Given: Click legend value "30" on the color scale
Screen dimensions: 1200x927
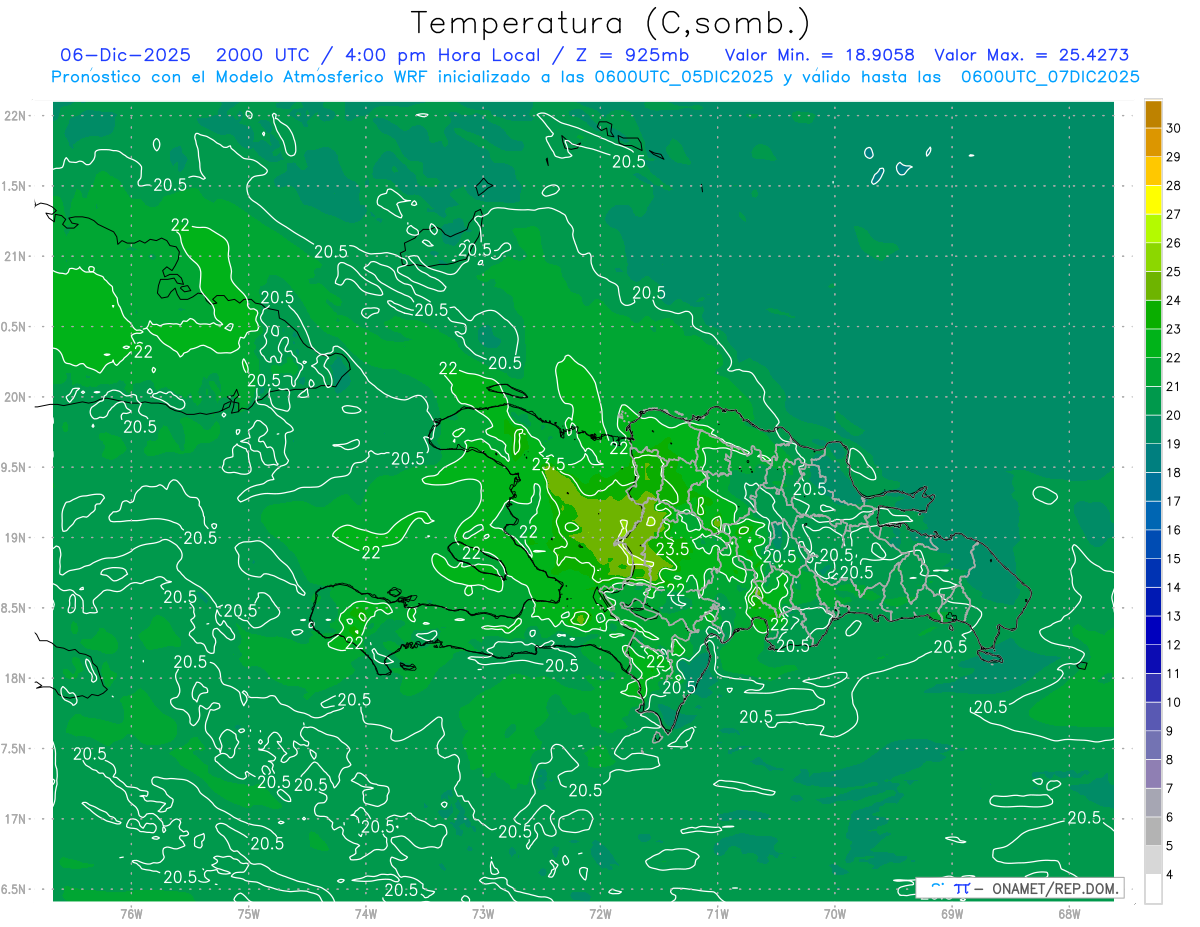Looking at the screenshot, I should tap(1174, 128).
